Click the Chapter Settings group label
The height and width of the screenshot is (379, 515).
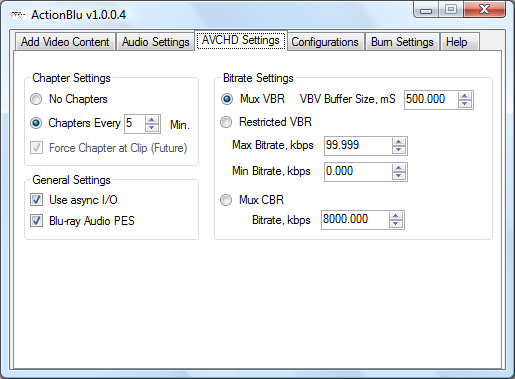[x=71, y=78]
